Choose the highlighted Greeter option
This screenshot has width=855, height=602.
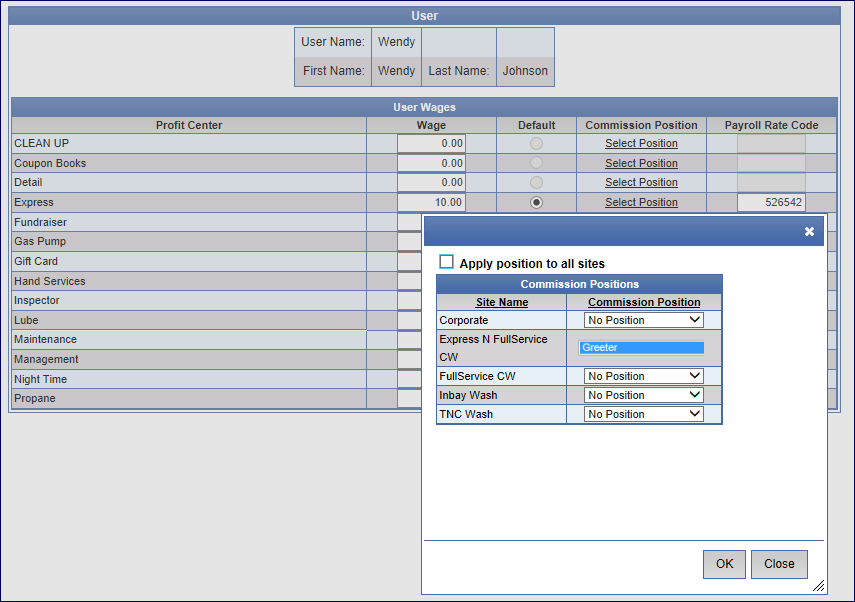click(x=641, y=348)
